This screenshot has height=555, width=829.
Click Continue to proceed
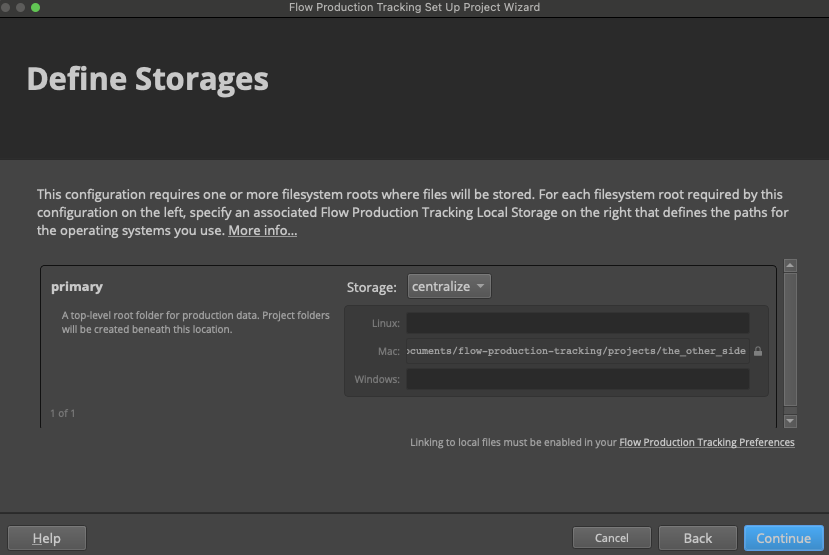point(783,538)
